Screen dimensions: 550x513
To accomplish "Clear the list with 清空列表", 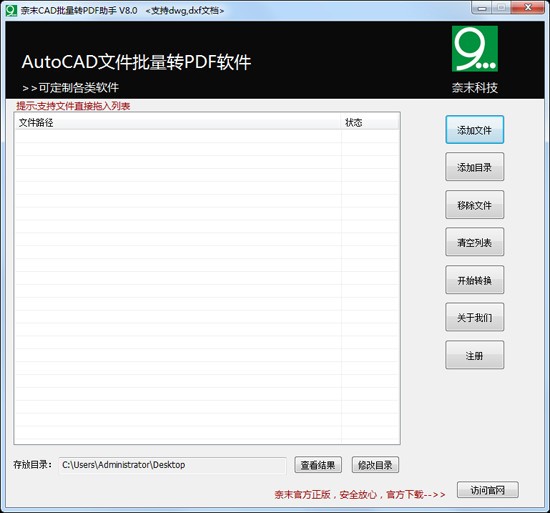I will click(x=475, y=242).
